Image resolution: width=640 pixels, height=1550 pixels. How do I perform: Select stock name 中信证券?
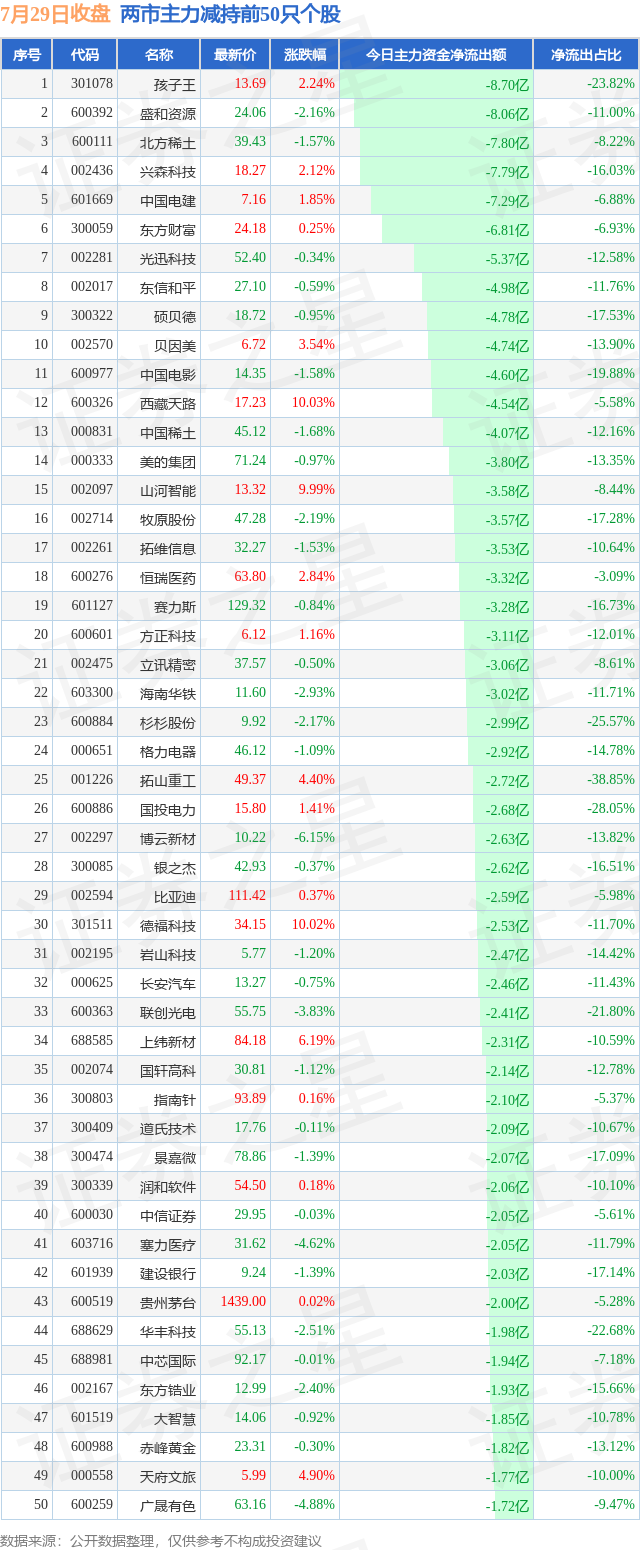pos(168,1215)
